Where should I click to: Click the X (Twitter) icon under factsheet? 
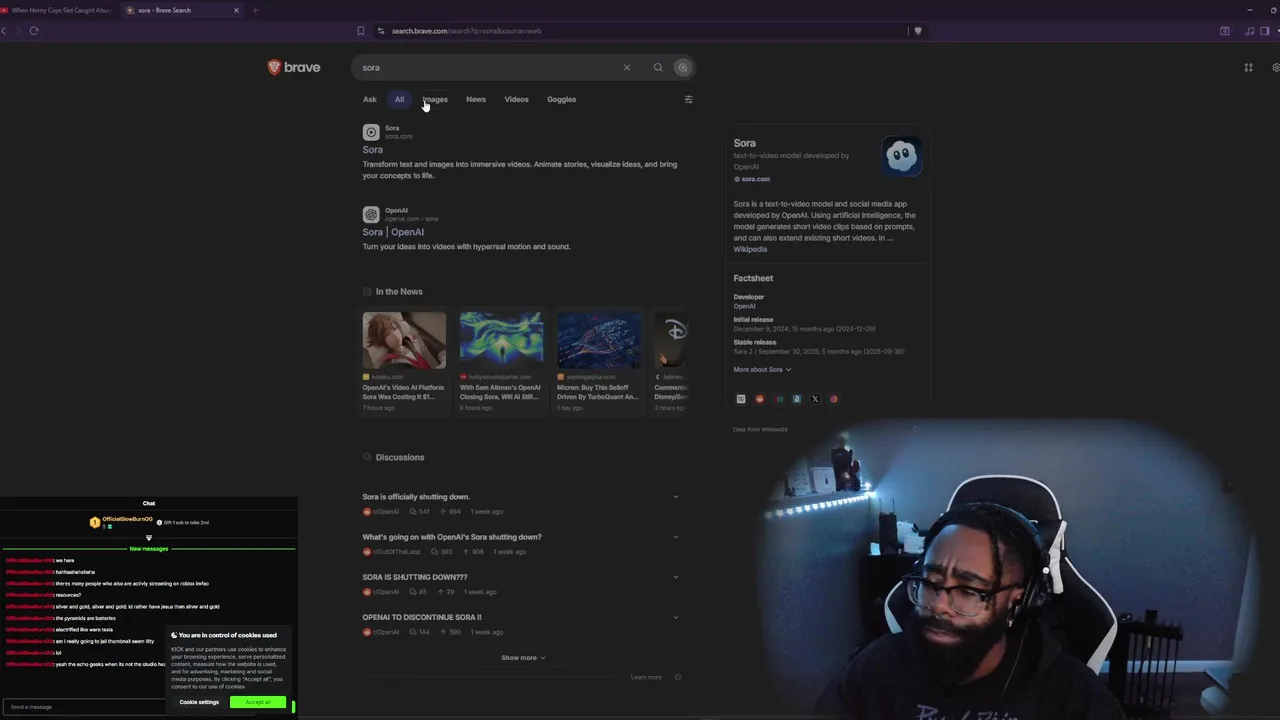pyautogui.click(x=815, y=399)
